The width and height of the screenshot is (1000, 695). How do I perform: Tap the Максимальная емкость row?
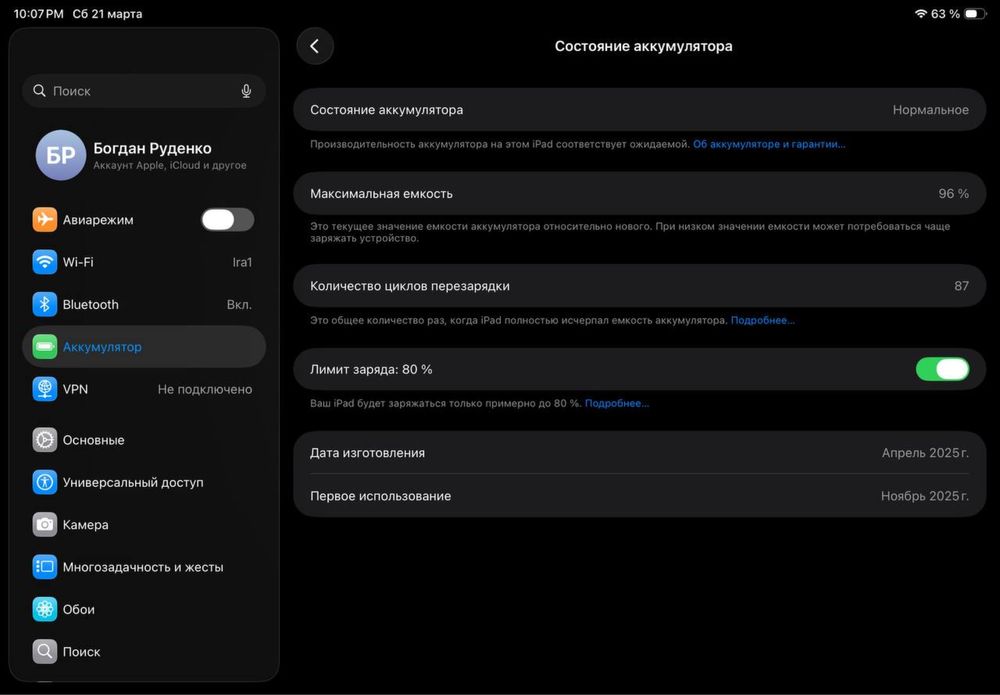tap(640, 193)
